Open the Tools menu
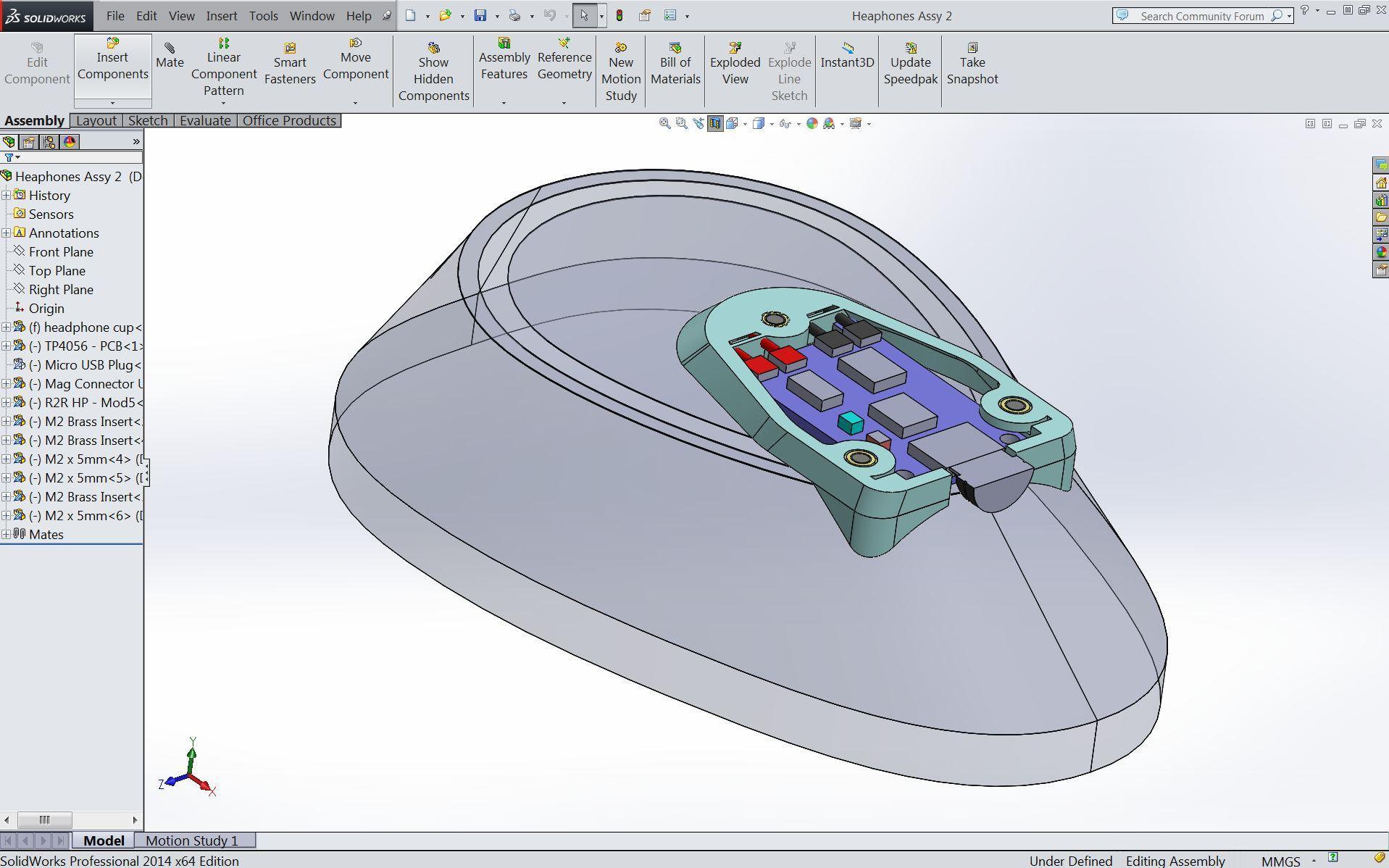 [263, 15]
